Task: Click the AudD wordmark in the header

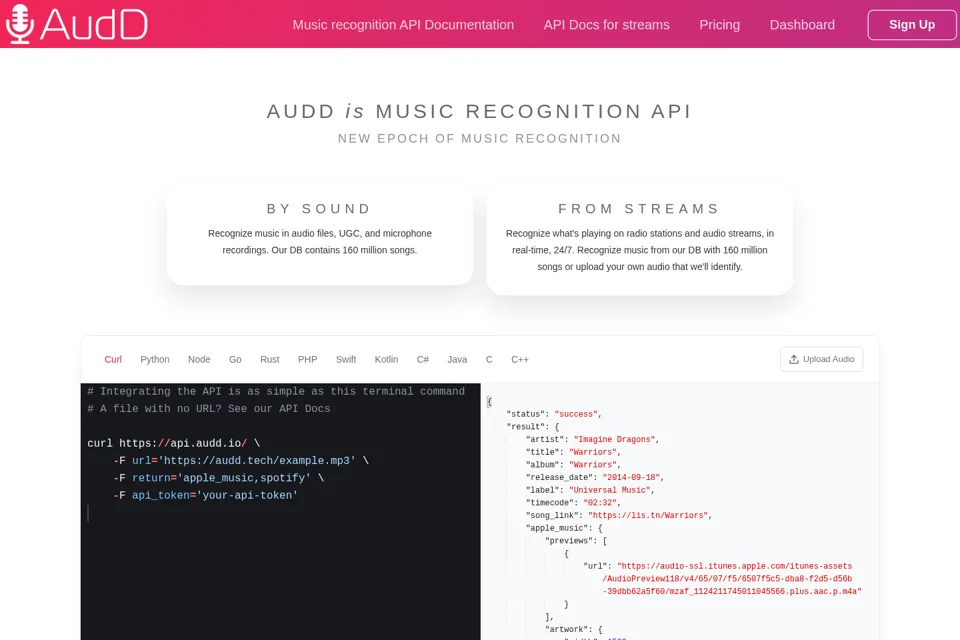Action: coord(94,24)
